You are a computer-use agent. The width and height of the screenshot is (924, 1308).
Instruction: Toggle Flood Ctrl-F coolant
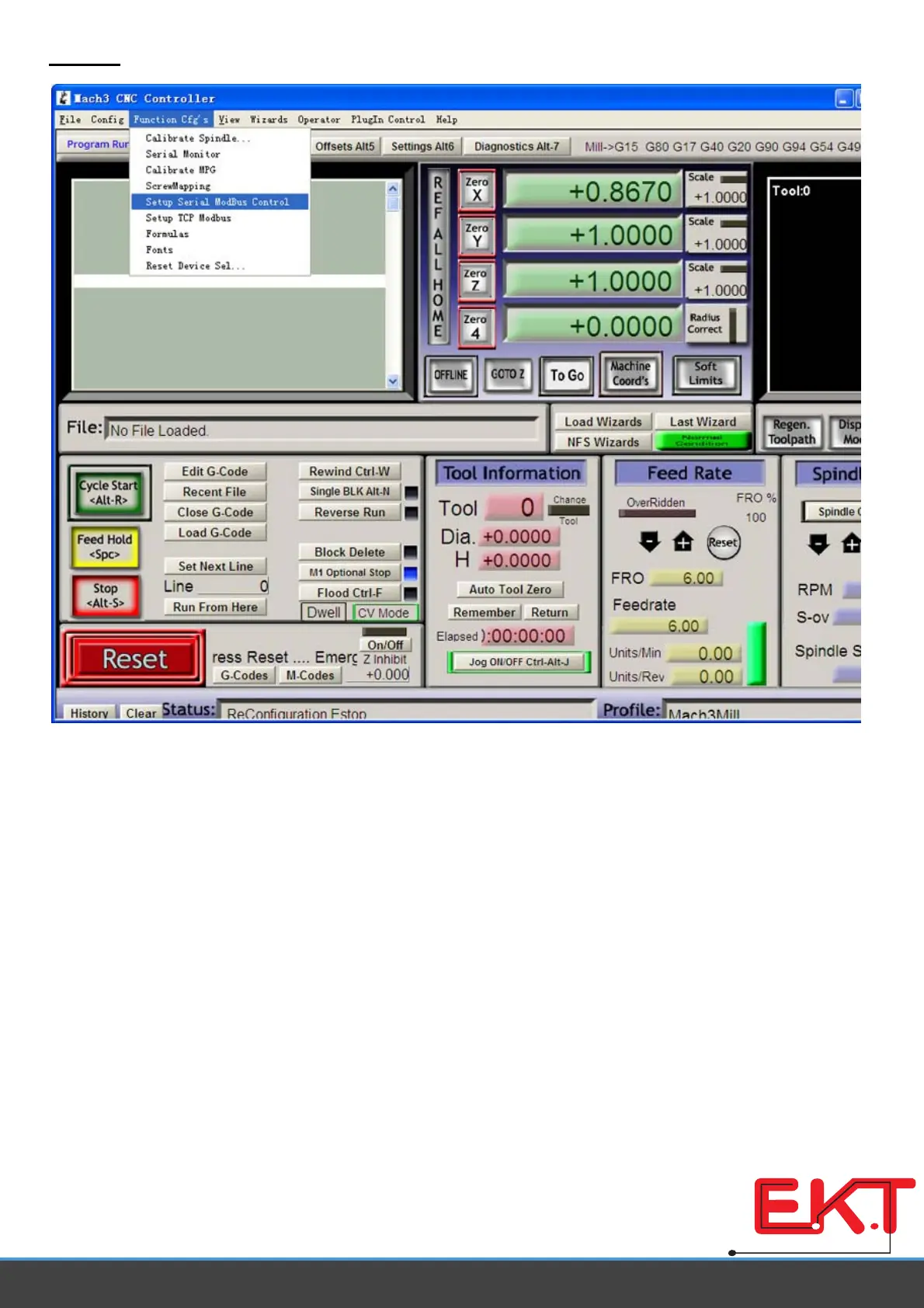tap(349, 593)
